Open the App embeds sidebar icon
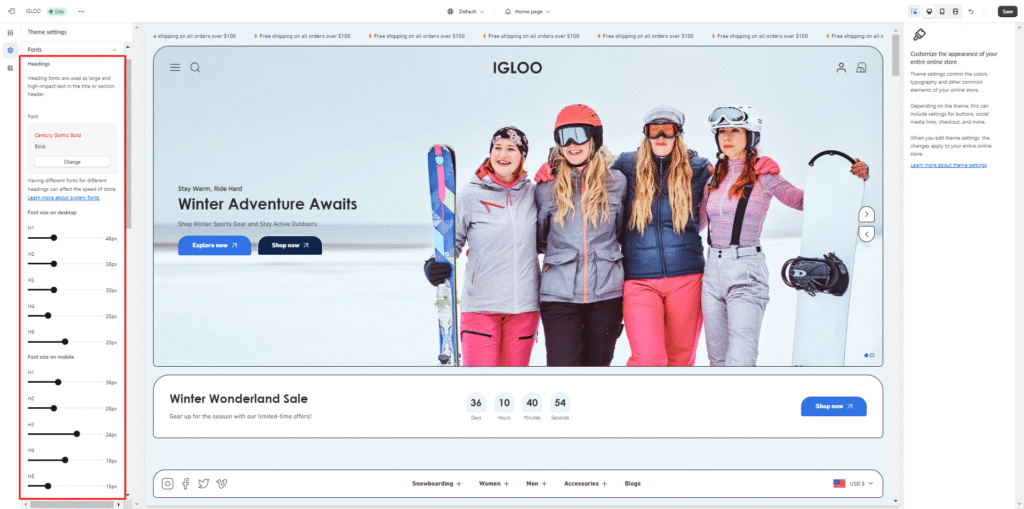The width and height of the screenshot is (1024, 509). tap(10, 67)
